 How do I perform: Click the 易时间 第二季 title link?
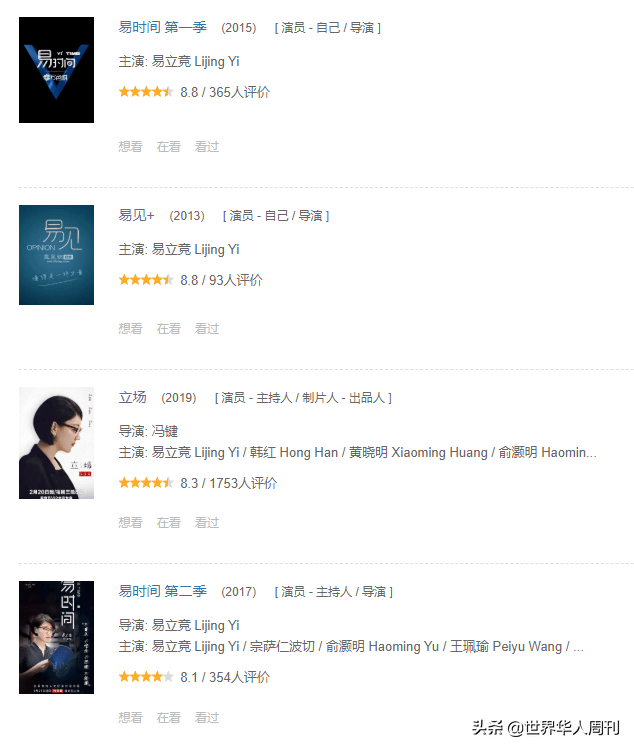[x=163, y=591]
